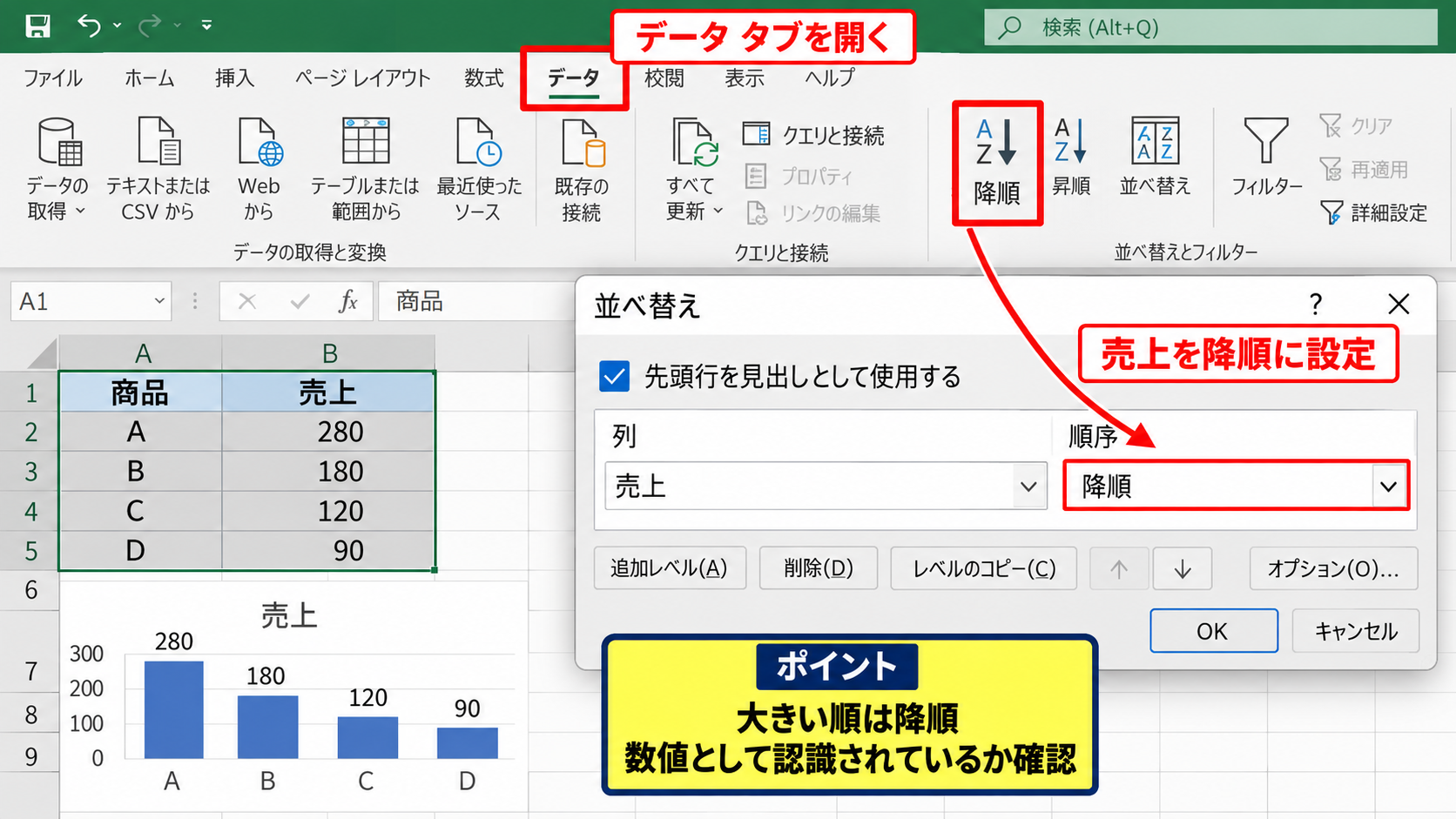Click the クエリと接続 ribbon item

tap(813, 135)
